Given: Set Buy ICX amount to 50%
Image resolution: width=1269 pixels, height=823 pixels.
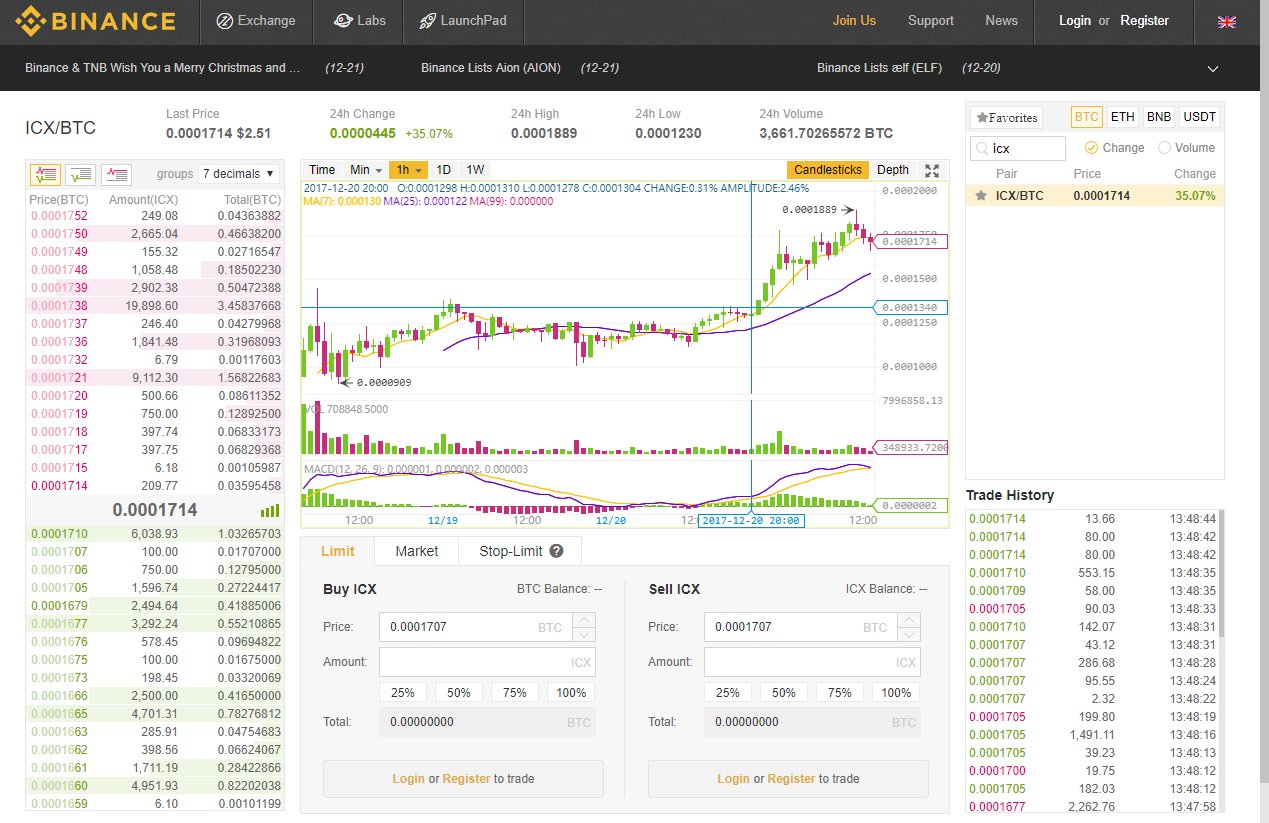Looking at the screenshot, I should pyautogui.click(x=459, y=693).
